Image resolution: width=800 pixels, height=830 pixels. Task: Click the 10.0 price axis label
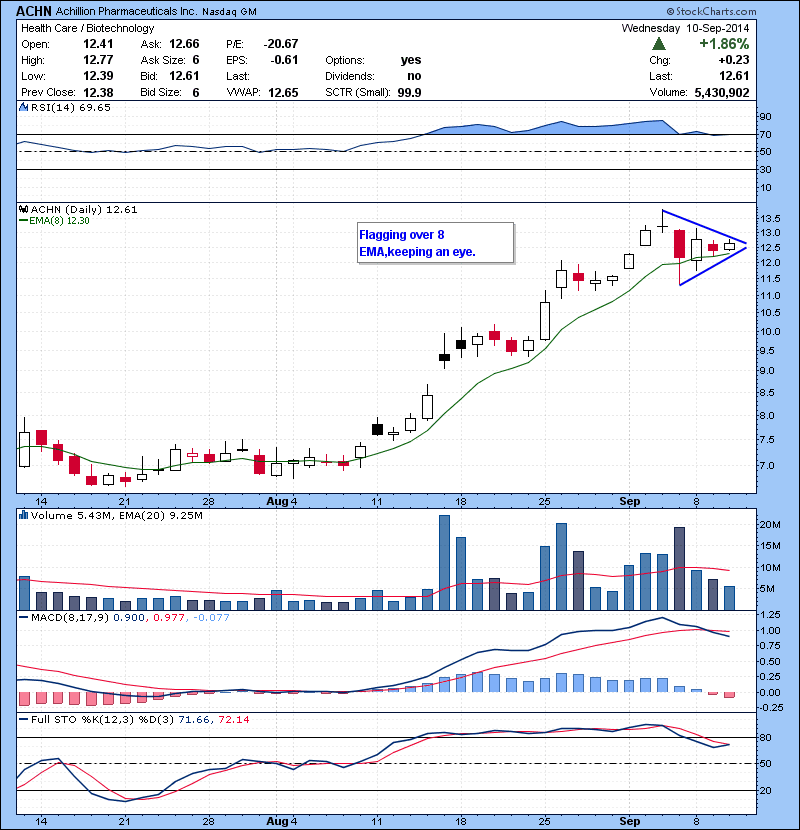770,331
